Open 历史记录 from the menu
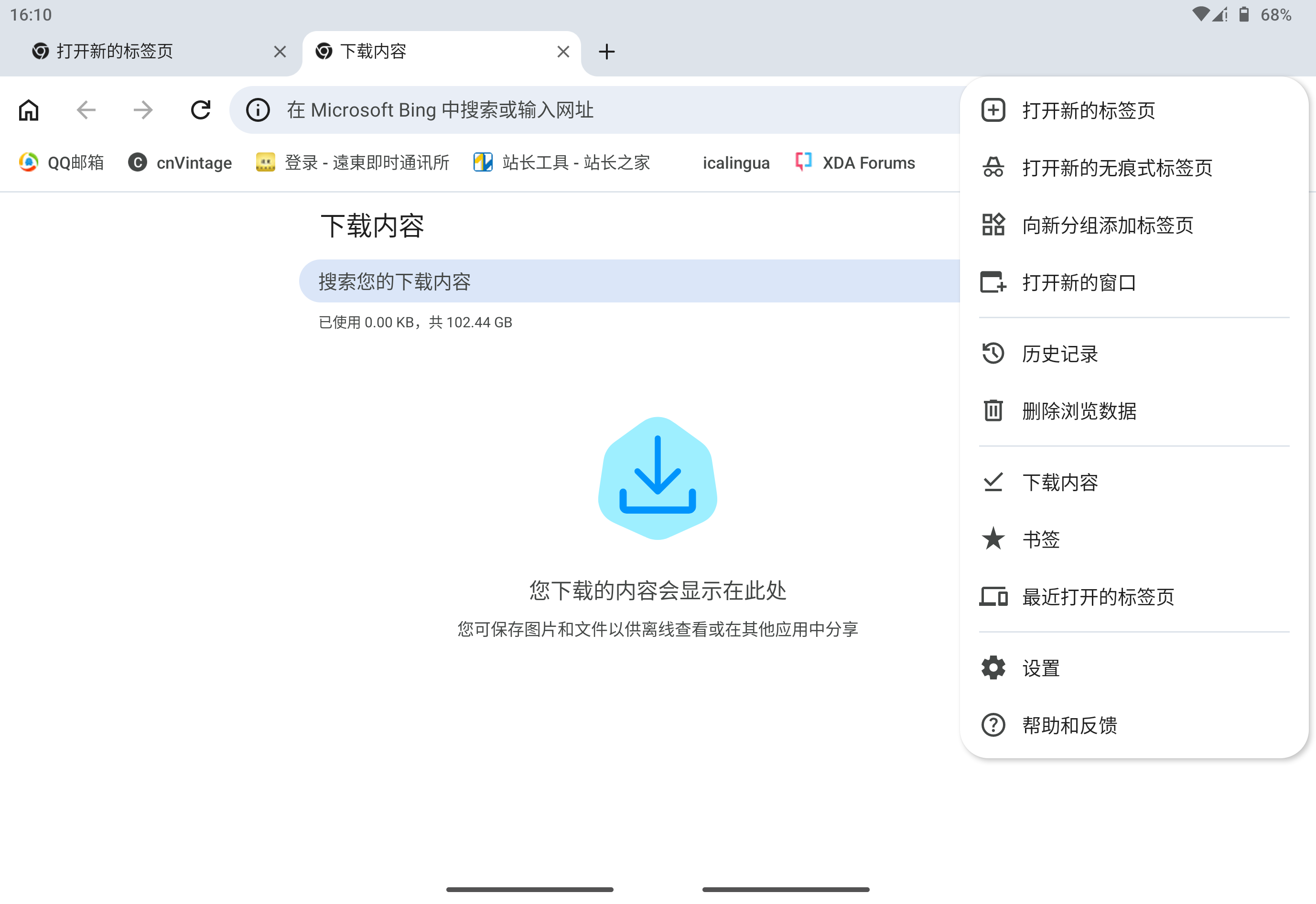This screenshot has width=1316, height=904. [1134, 354]
